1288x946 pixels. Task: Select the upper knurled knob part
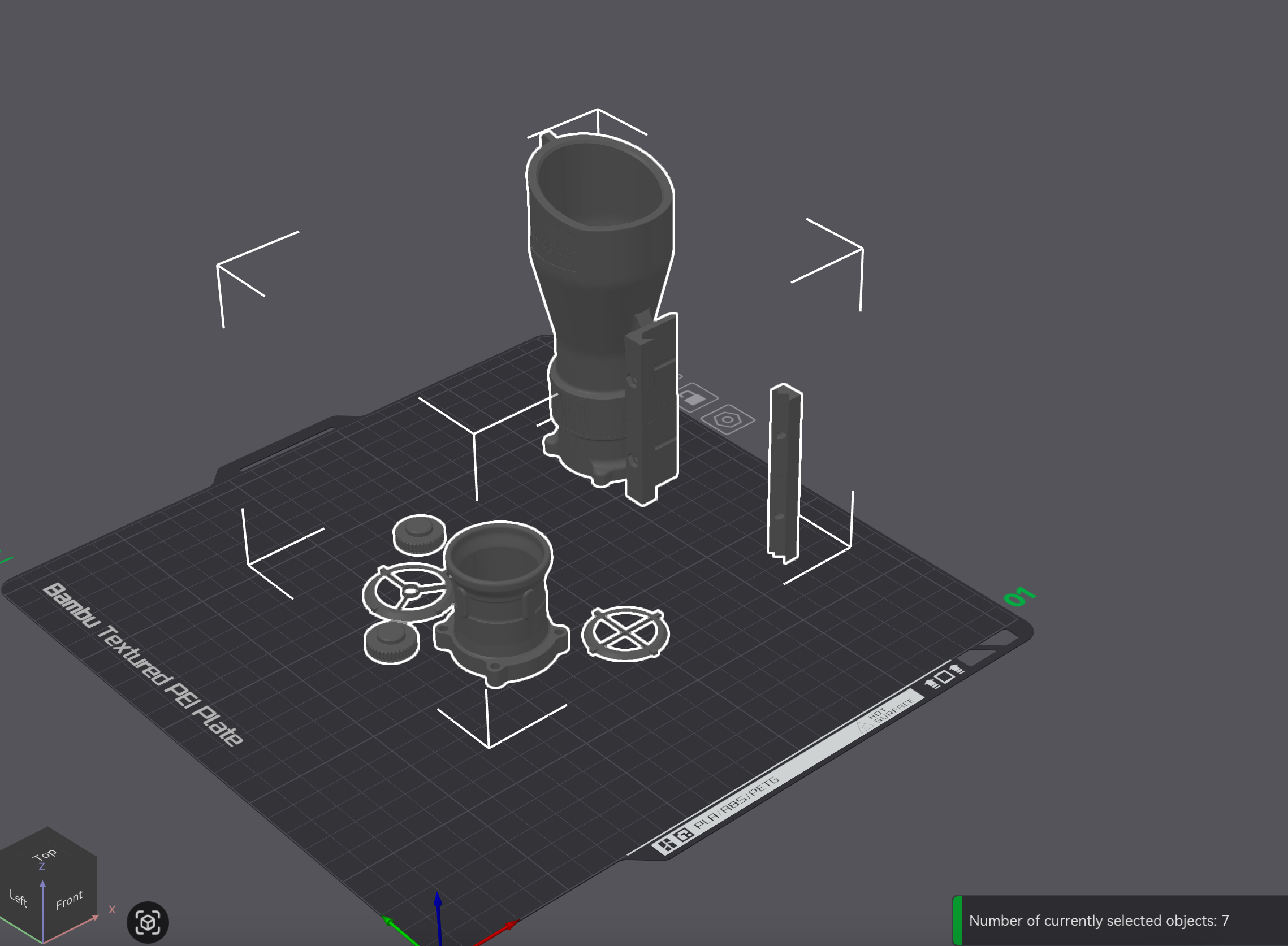pos(420,534)
